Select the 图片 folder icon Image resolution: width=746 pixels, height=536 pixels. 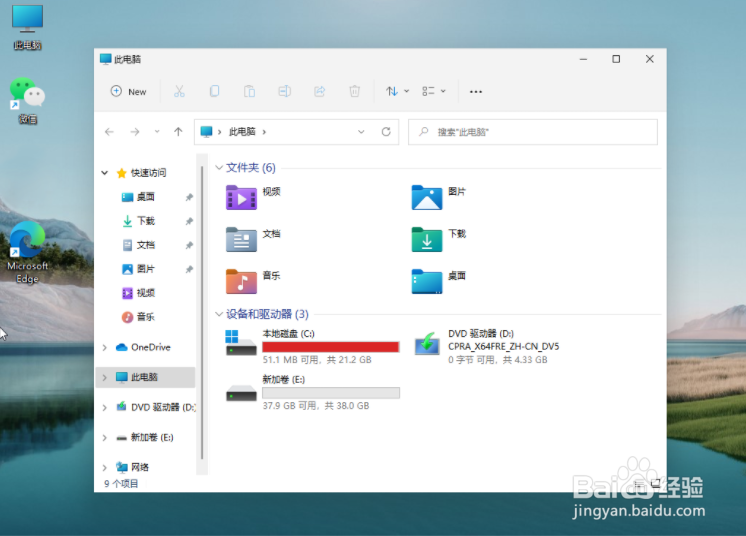(427, 197)
